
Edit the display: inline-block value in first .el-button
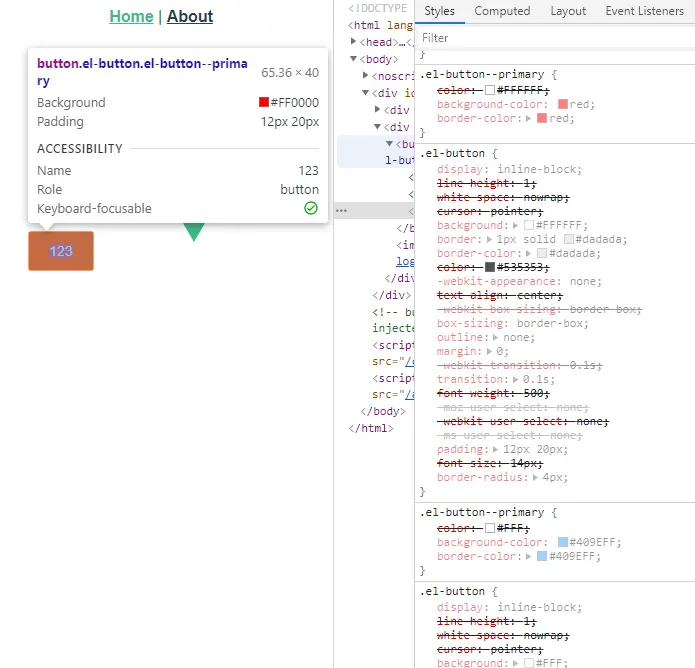click(x=539, y=169)
